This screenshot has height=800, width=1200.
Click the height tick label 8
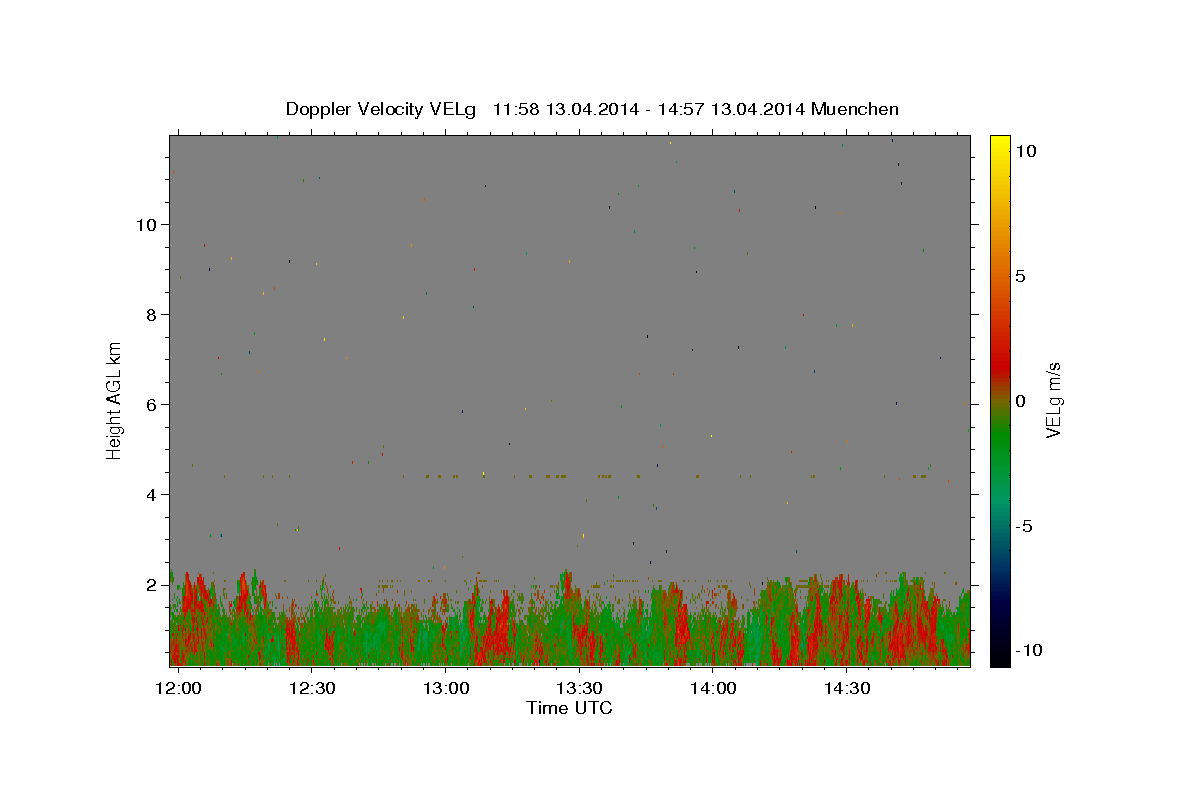[152, 315]
